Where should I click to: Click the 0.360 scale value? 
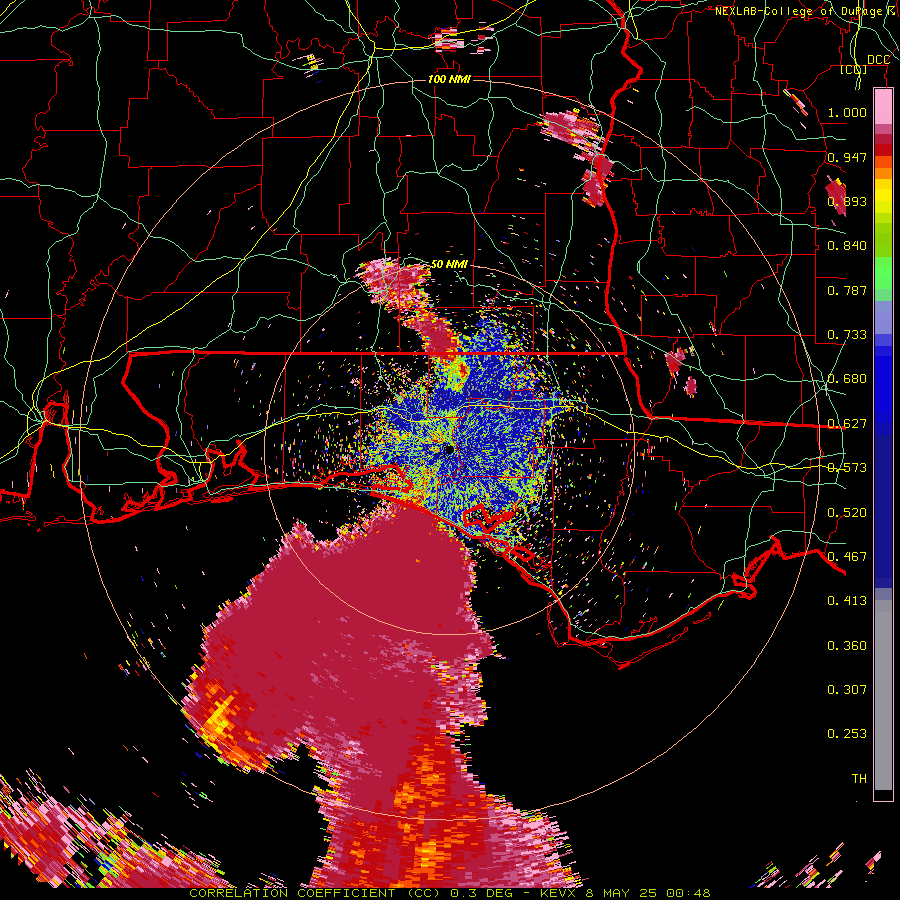[847, 645]
